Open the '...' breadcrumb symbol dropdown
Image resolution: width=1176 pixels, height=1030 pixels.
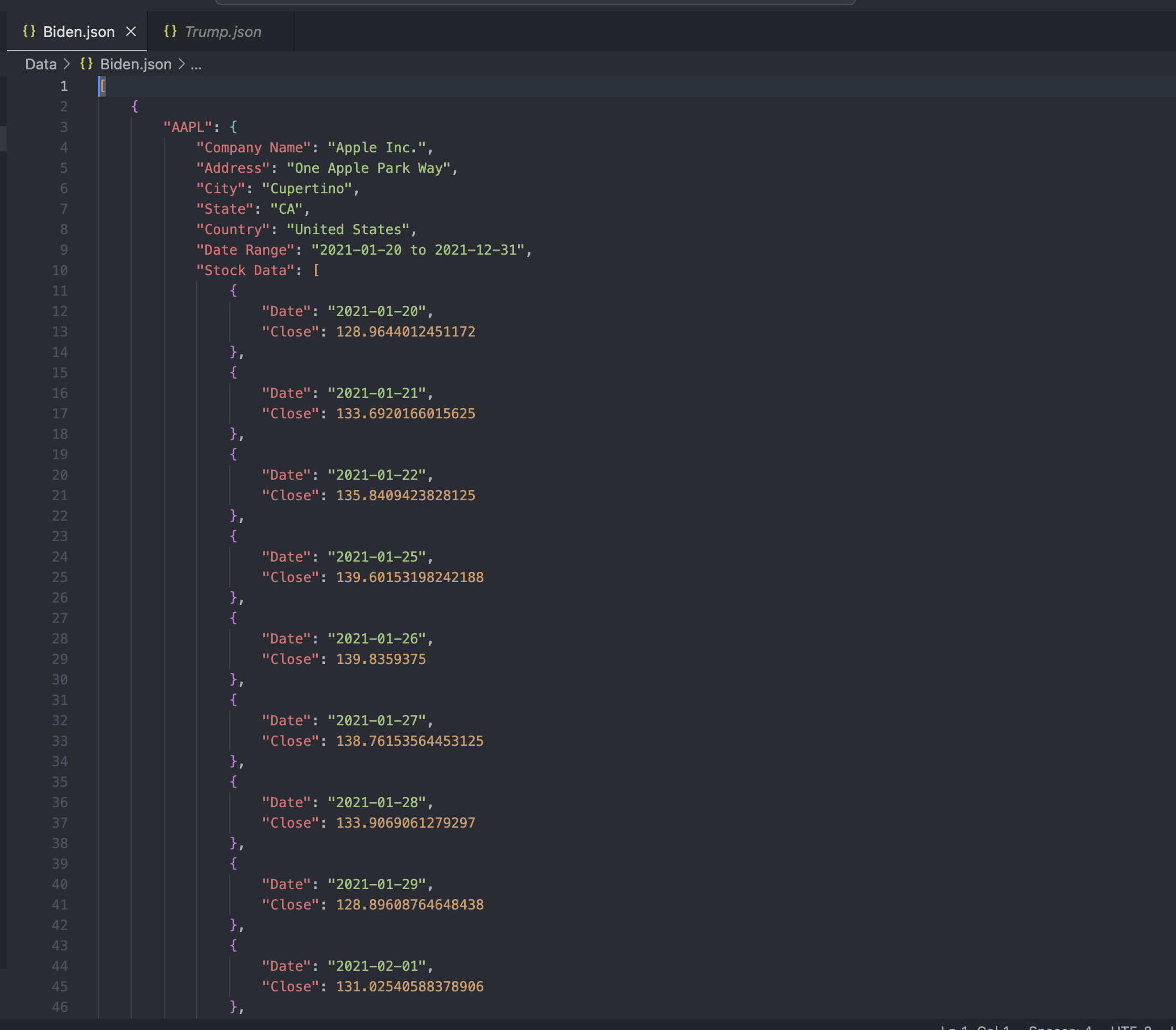(196, 65)
